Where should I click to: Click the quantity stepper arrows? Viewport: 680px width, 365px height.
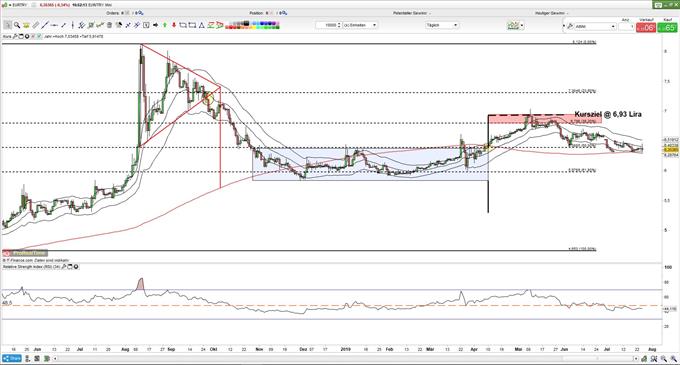[339, 25]
